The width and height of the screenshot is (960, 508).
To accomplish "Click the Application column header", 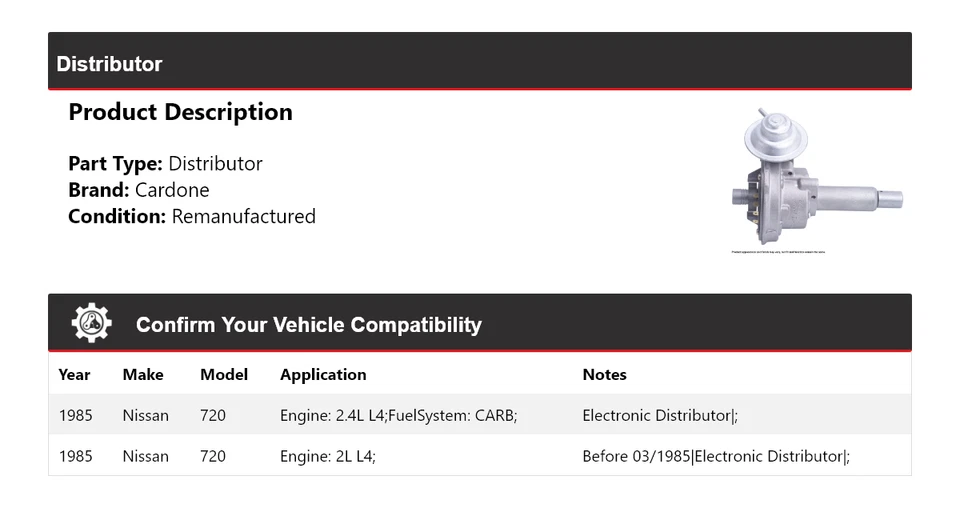I will 323,375.
